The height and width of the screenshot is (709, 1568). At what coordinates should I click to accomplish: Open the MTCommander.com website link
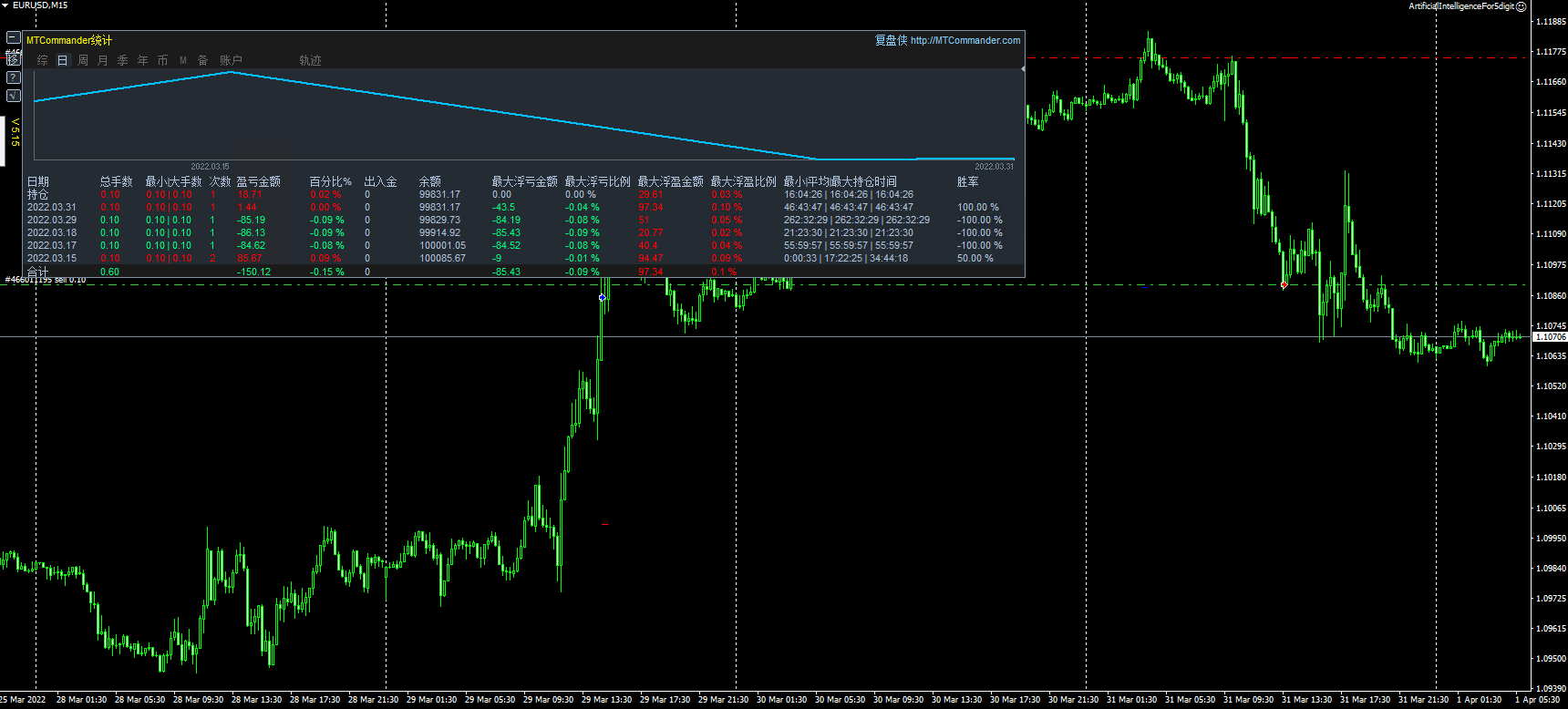(965, 40)
